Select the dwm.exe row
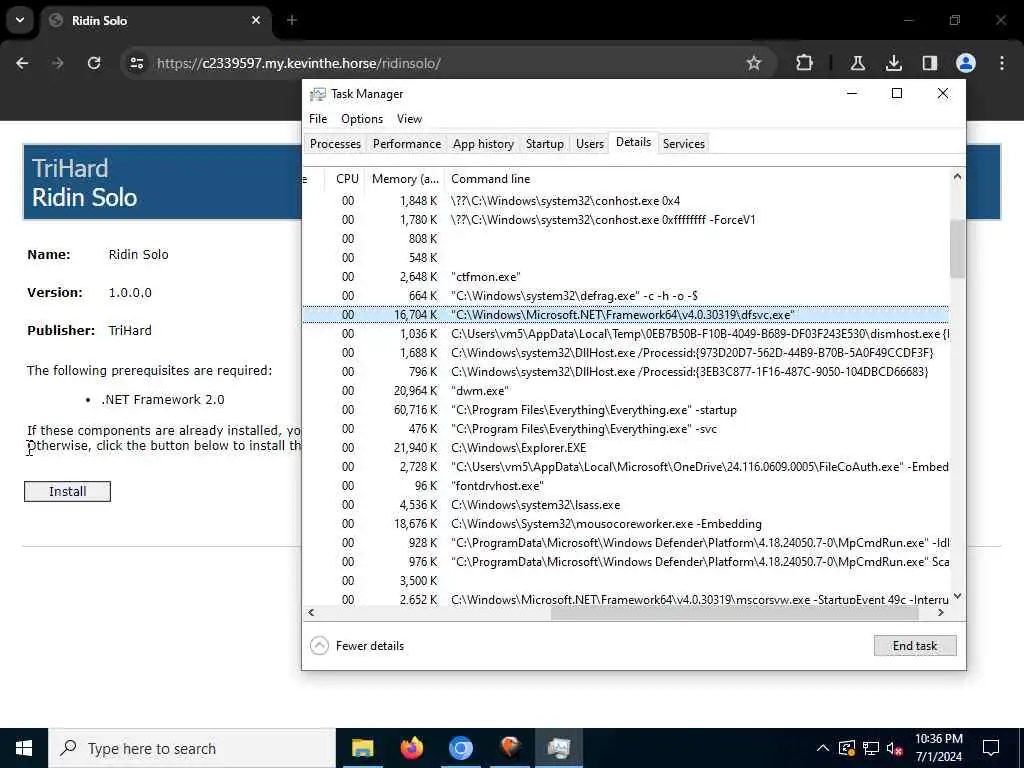Screen dimensions: 1024x768 (x=626, y=391)
